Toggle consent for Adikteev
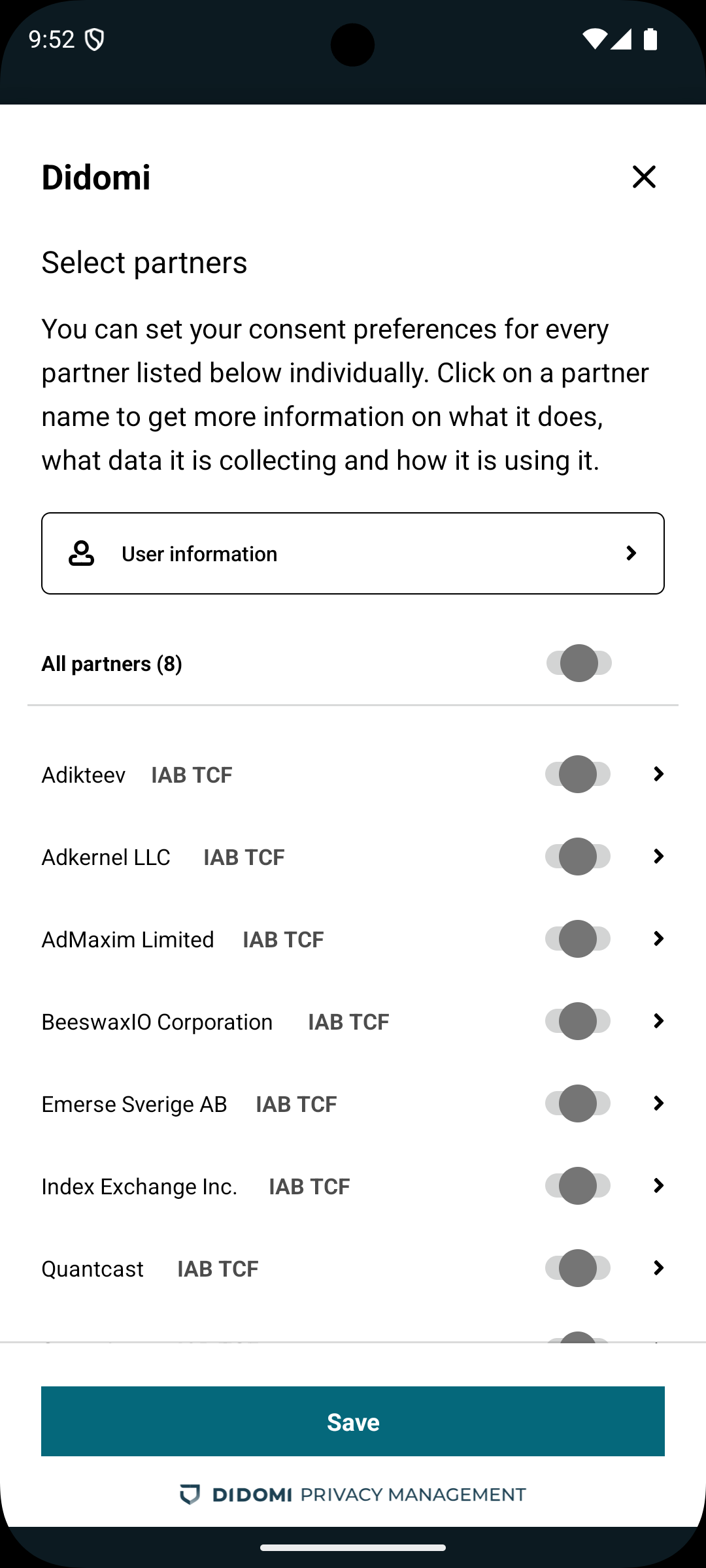706x1568 pixels. click(578, 774)
